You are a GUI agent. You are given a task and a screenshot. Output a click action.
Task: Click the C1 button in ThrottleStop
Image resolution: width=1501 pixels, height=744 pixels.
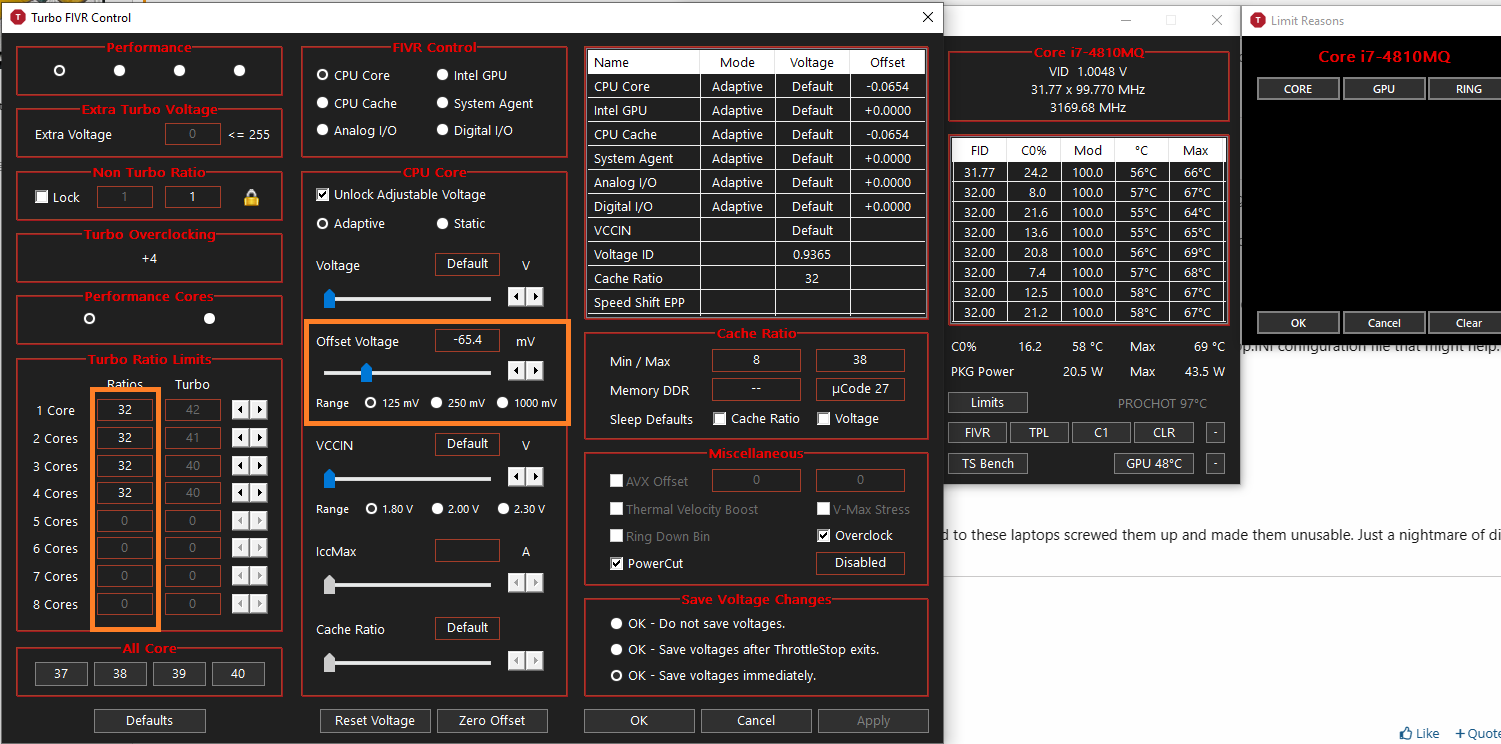[1101, 433]
